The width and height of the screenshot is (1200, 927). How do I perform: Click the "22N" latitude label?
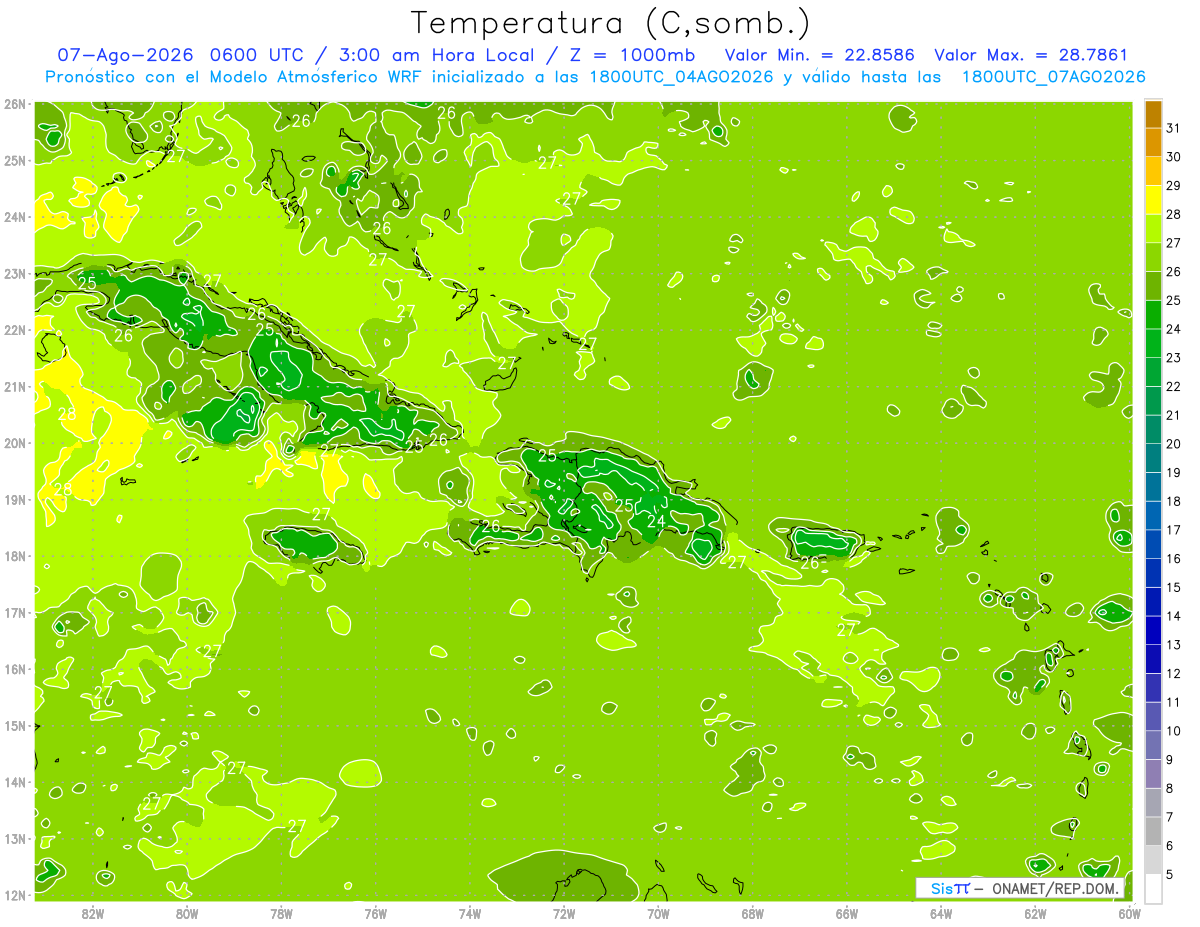[x=14, y=330]
